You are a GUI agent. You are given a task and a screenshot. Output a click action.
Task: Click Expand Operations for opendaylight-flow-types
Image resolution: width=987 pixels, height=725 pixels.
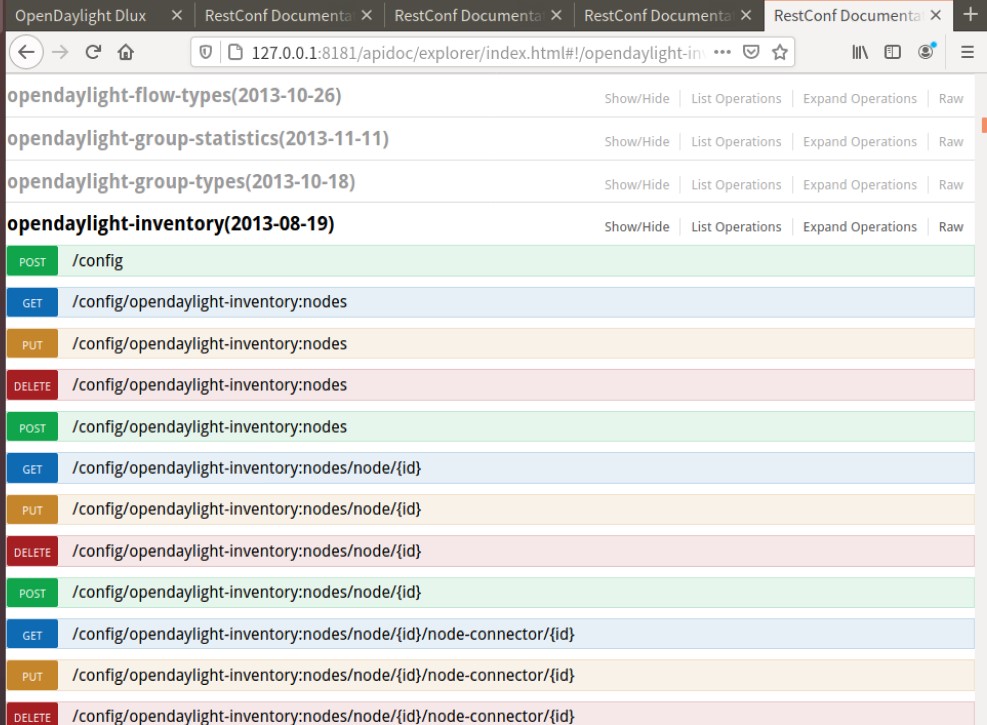click(x=859, y=99)
